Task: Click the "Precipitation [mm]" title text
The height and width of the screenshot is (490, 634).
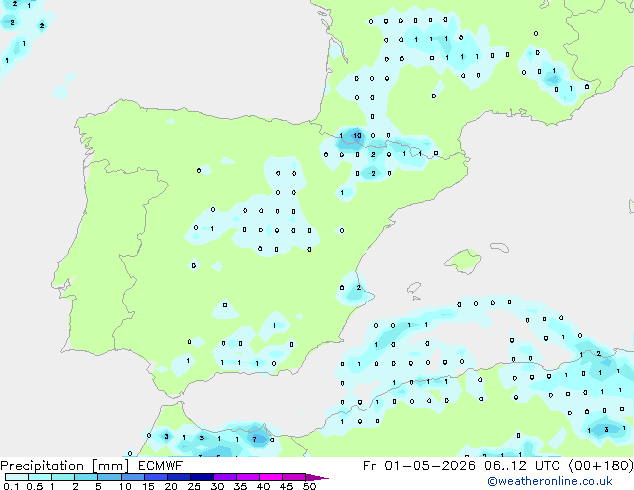Action: [65, 466]
